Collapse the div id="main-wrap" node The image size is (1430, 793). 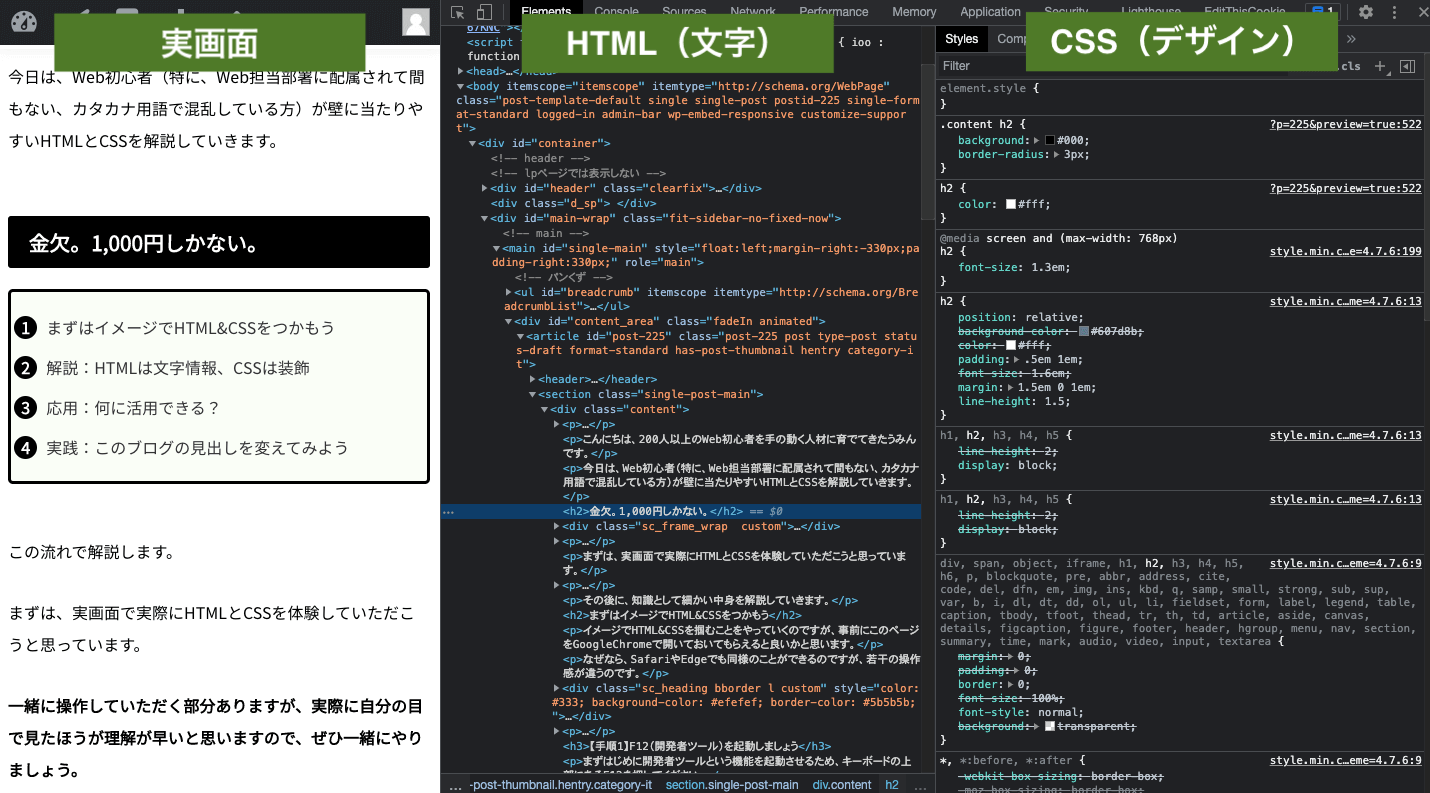click(x=485, y=218)
